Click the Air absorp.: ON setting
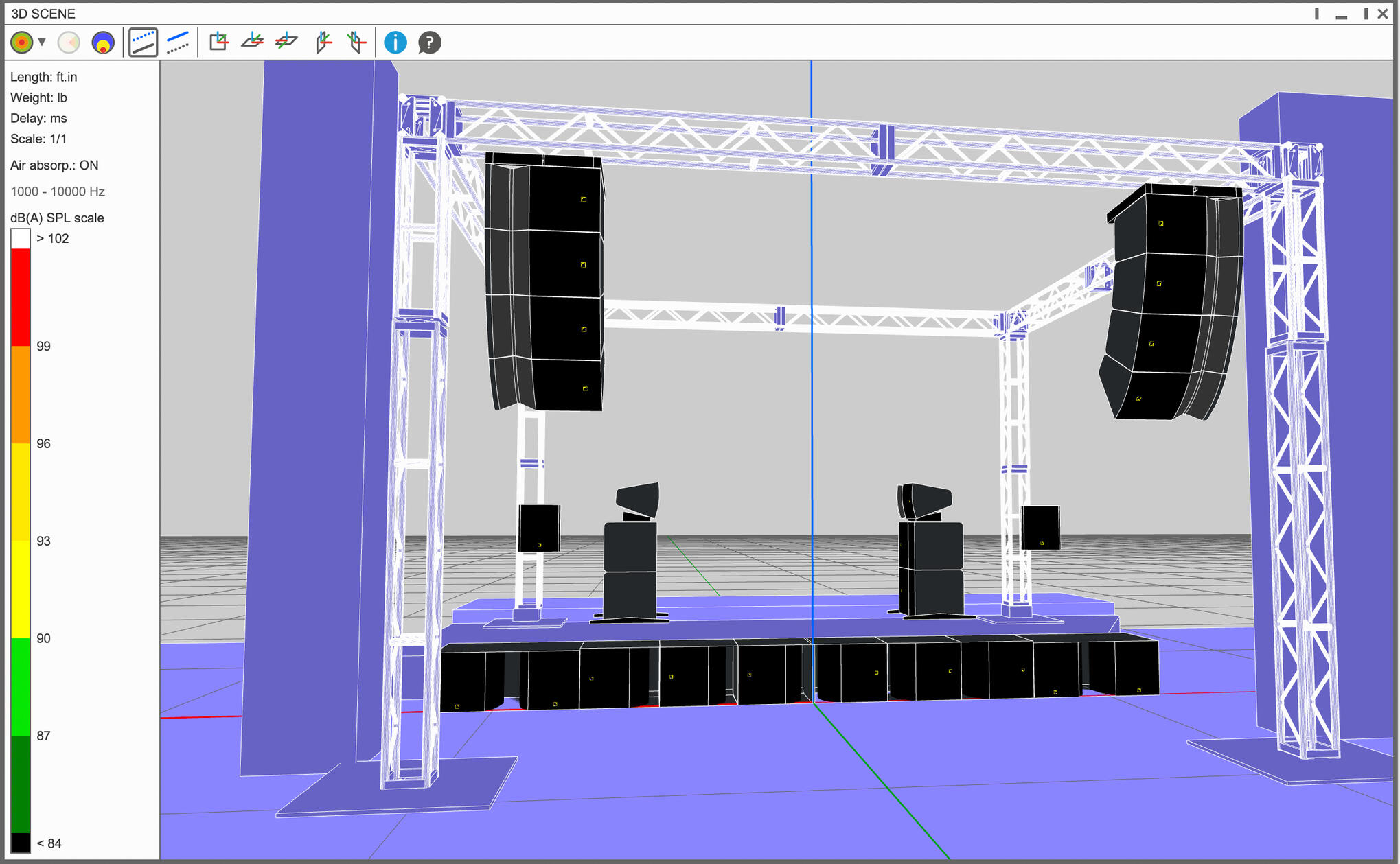1400x864 pixels. tap(54, 165)
